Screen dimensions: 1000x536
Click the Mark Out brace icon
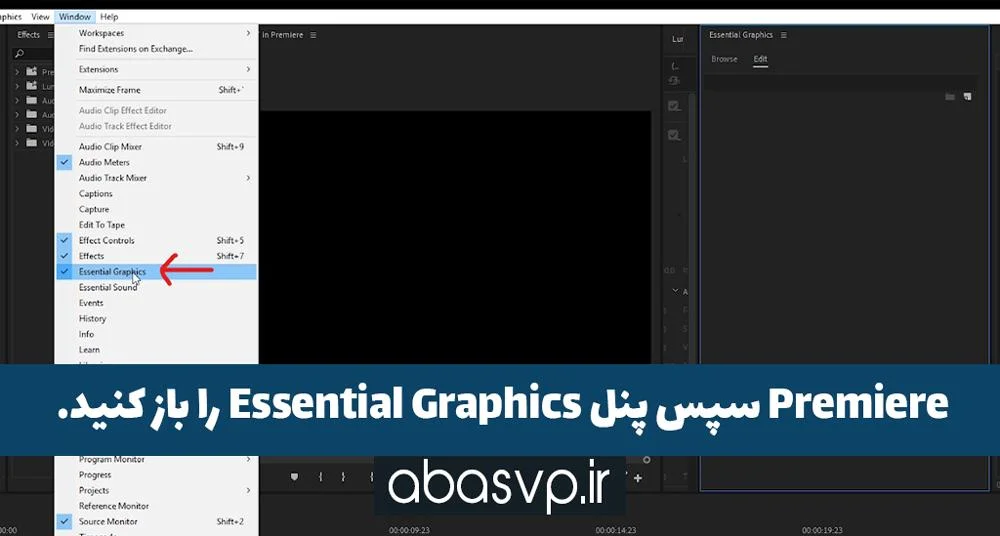coord(343,477)
